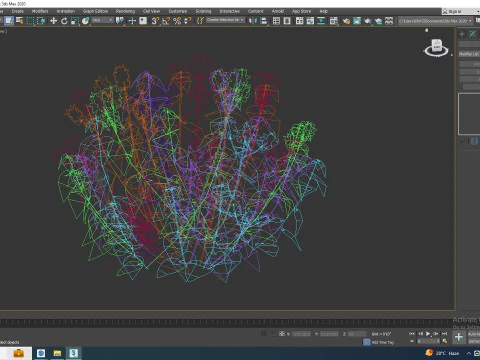Toggle Angle Snap

(x=166, y=21)
